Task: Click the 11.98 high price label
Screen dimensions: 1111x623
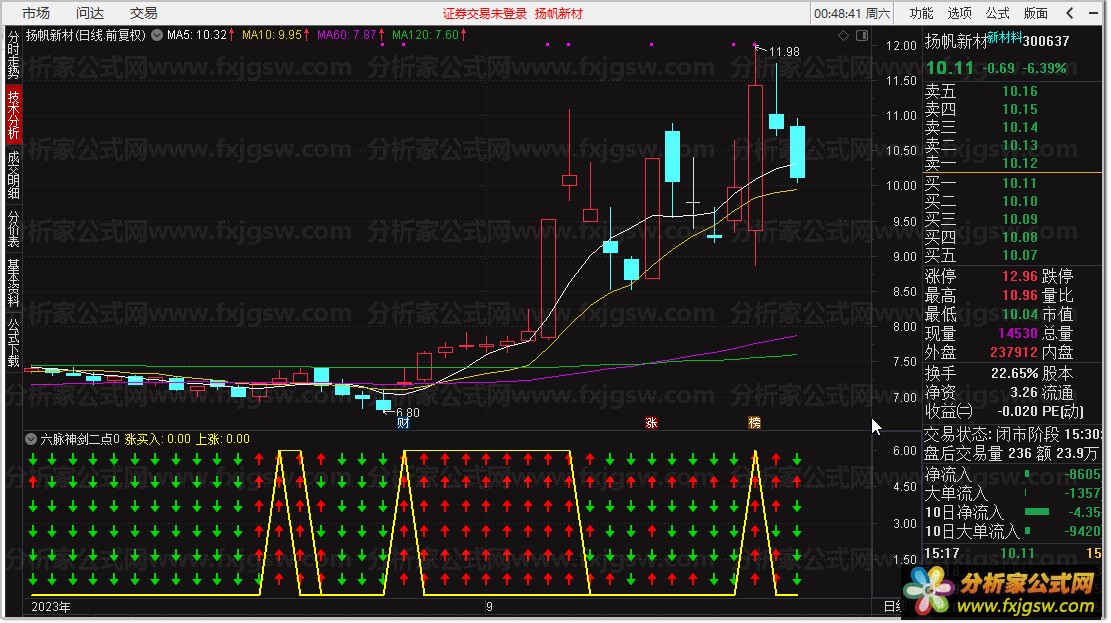Action: (784, 52)
